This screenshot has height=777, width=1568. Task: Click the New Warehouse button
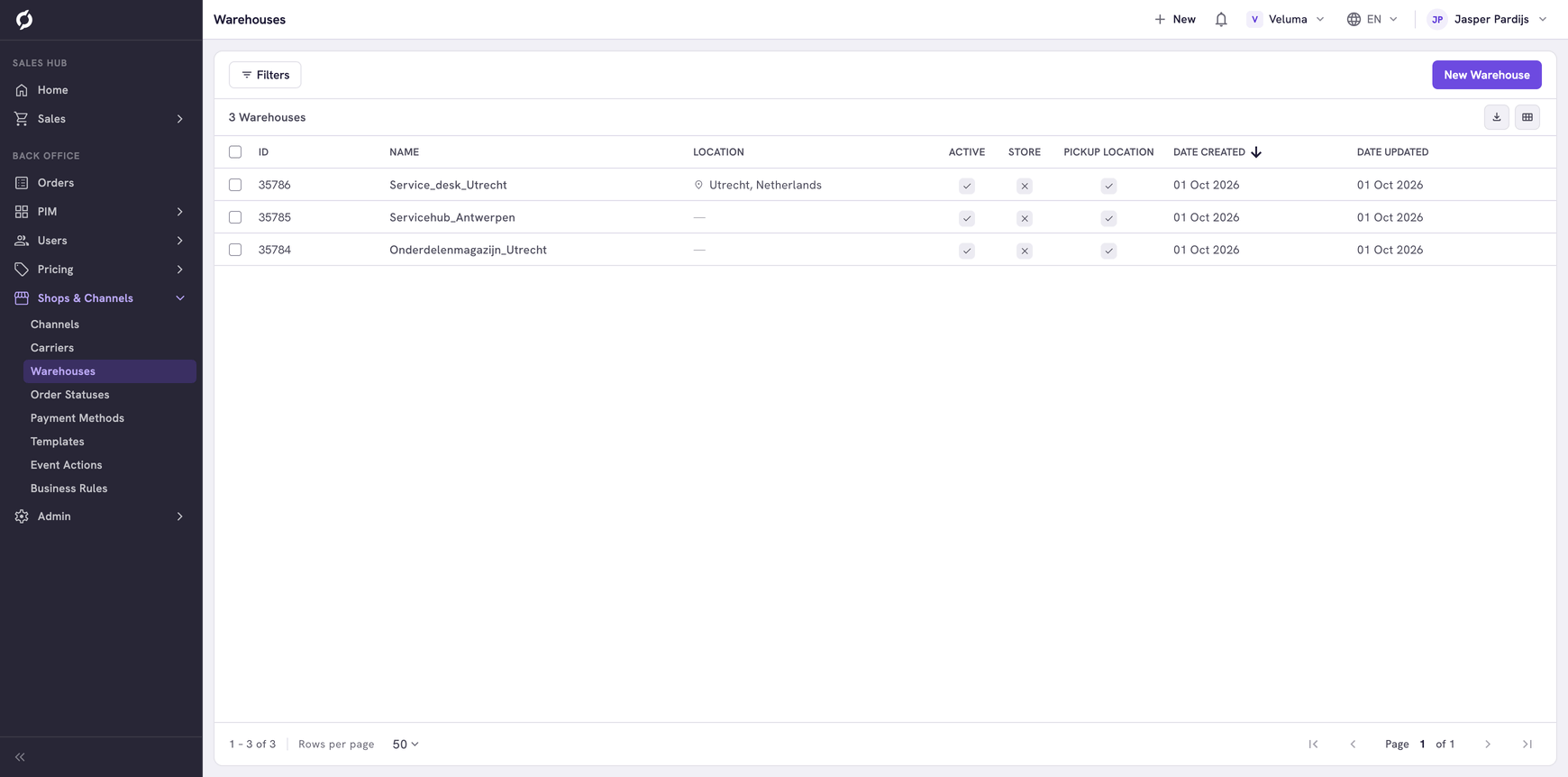[x=1487, y=75]
